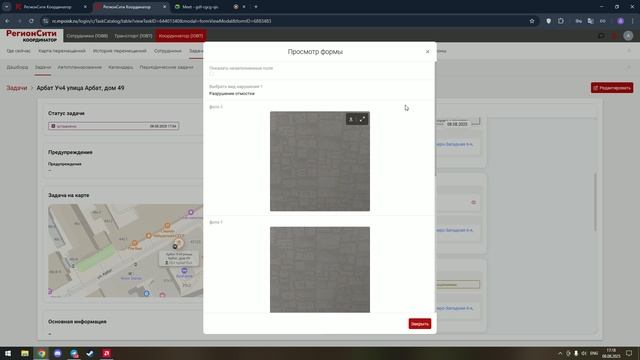Click the browser Forward arrow
The image size is (640, 360).
click(x=19, y=21)
